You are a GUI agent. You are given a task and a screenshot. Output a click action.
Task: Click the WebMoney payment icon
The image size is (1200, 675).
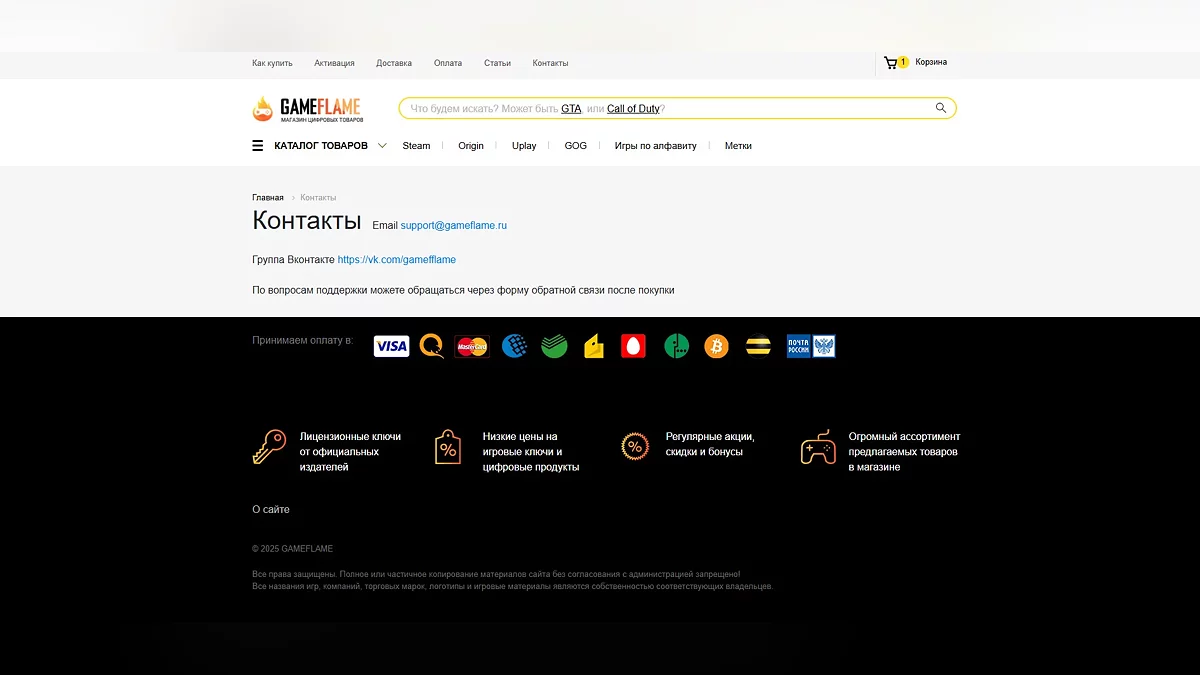coord(515,346)
